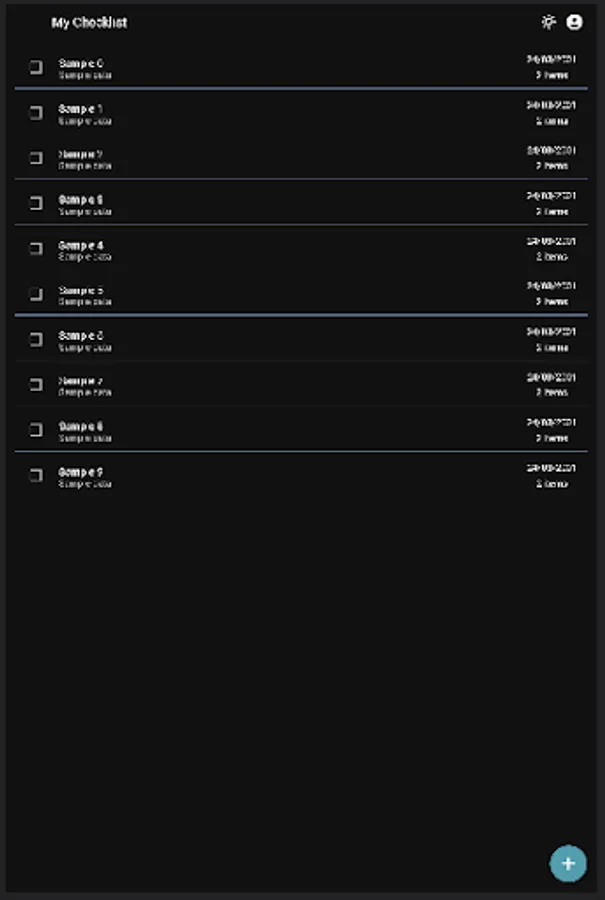Screen dimensions: 605x900
Task: Toggle the light/dark theme icon
Action: [x=548, y=22]
